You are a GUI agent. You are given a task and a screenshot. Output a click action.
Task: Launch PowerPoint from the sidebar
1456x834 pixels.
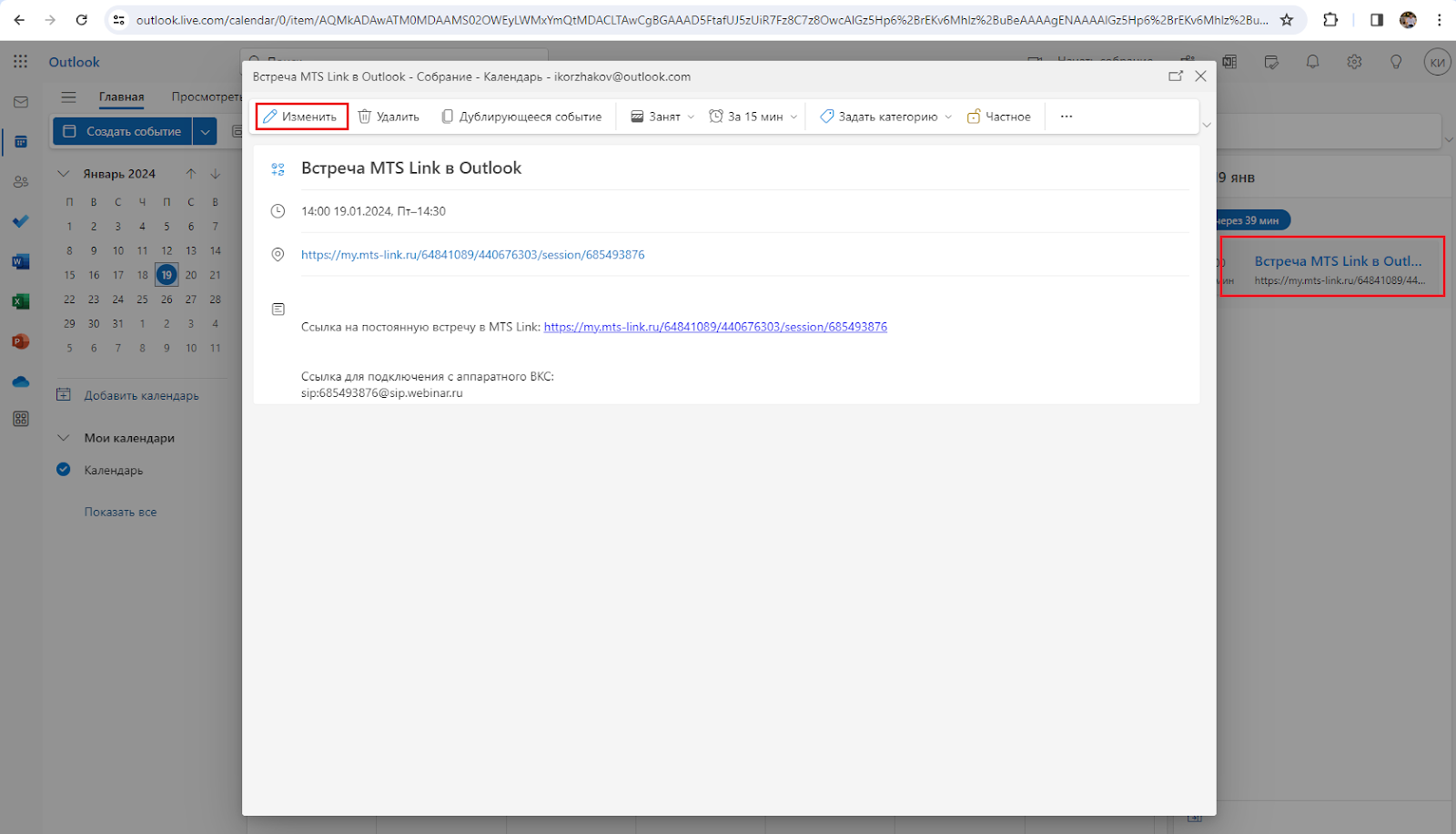(x=21, y=341)
